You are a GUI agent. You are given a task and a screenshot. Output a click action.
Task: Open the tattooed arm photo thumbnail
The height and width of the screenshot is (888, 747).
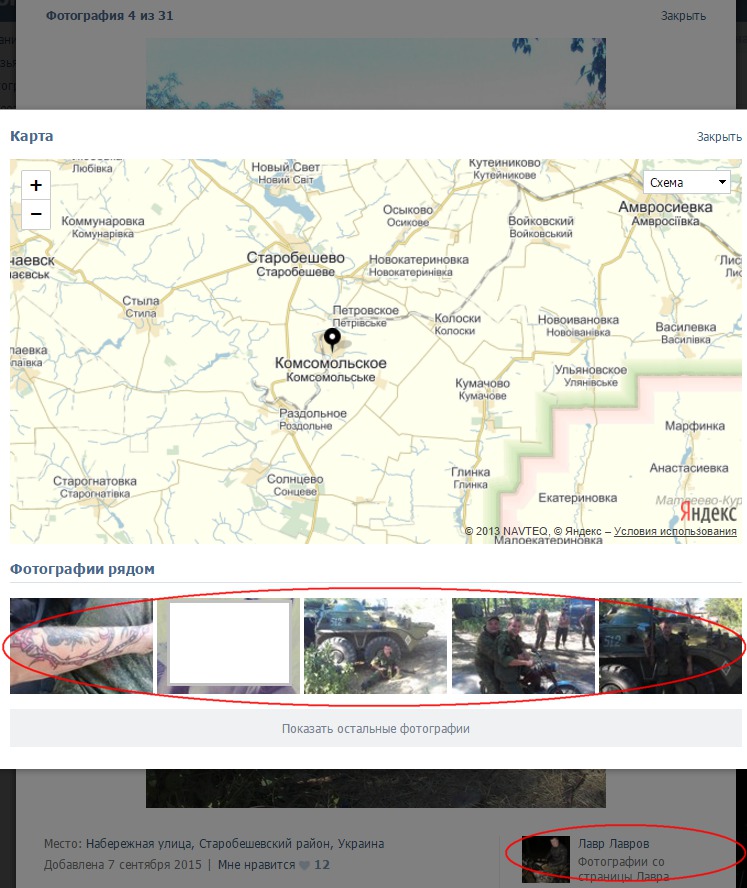(81, 646)
